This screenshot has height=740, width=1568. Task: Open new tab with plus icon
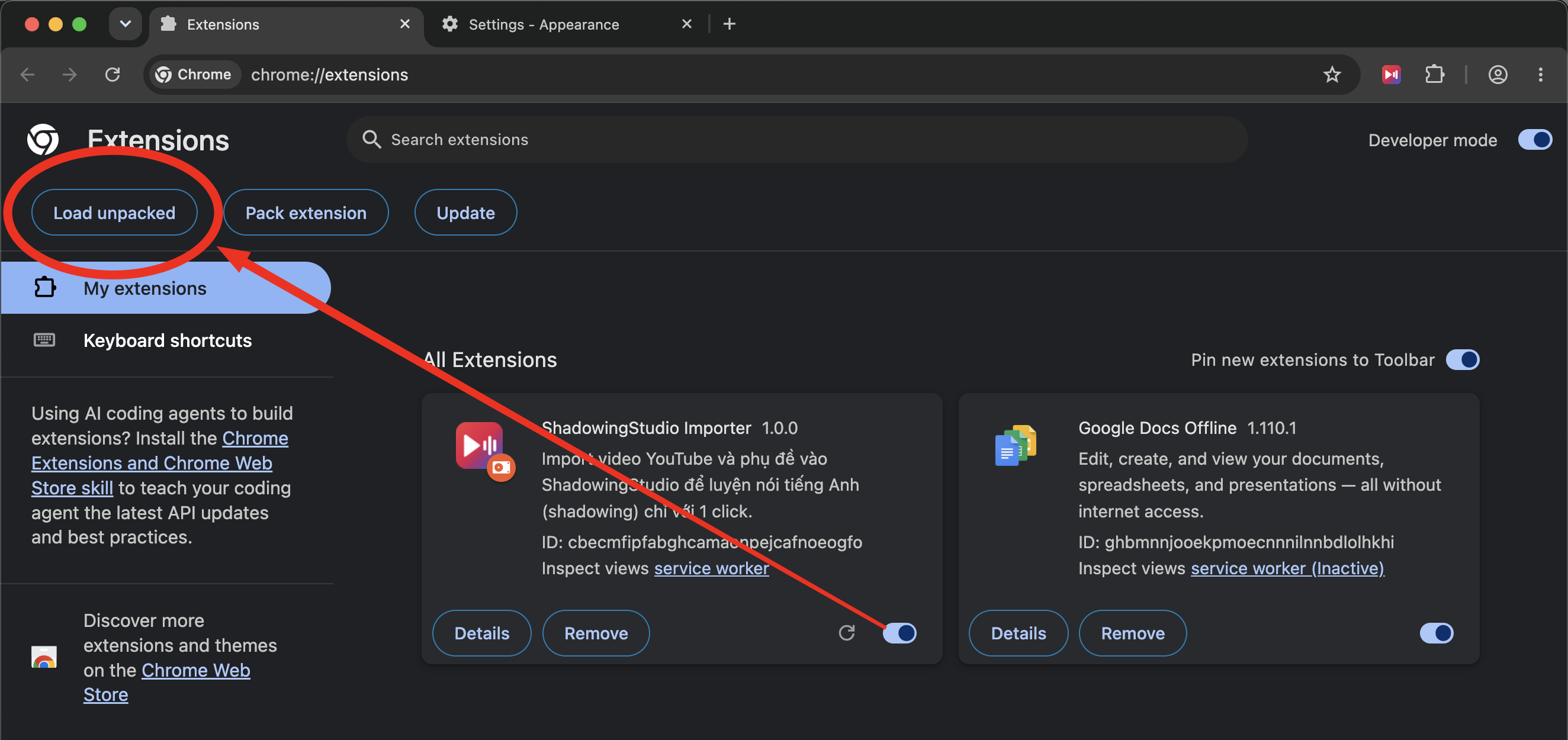click(x=729, y=24)
